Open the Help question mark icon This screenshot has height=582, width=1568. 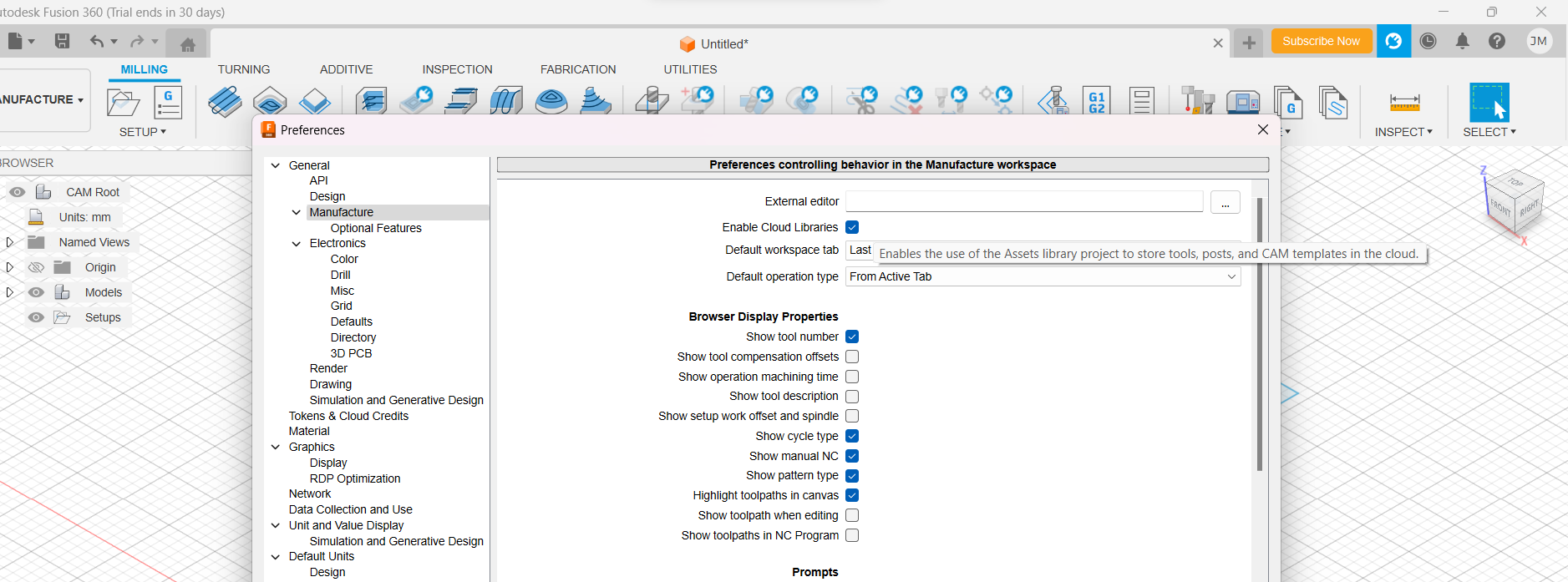(x=1497, y=41)
